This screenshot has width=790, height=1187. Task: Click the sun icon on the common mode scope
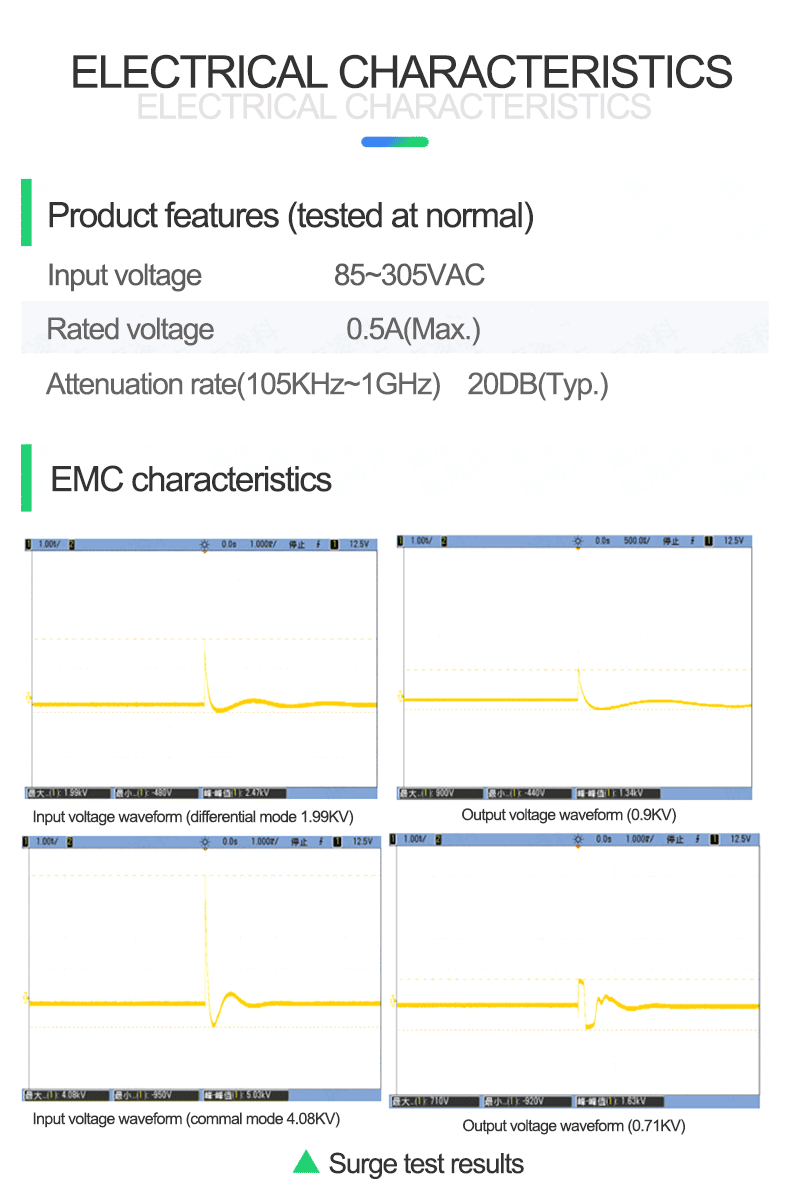(204, 842)
